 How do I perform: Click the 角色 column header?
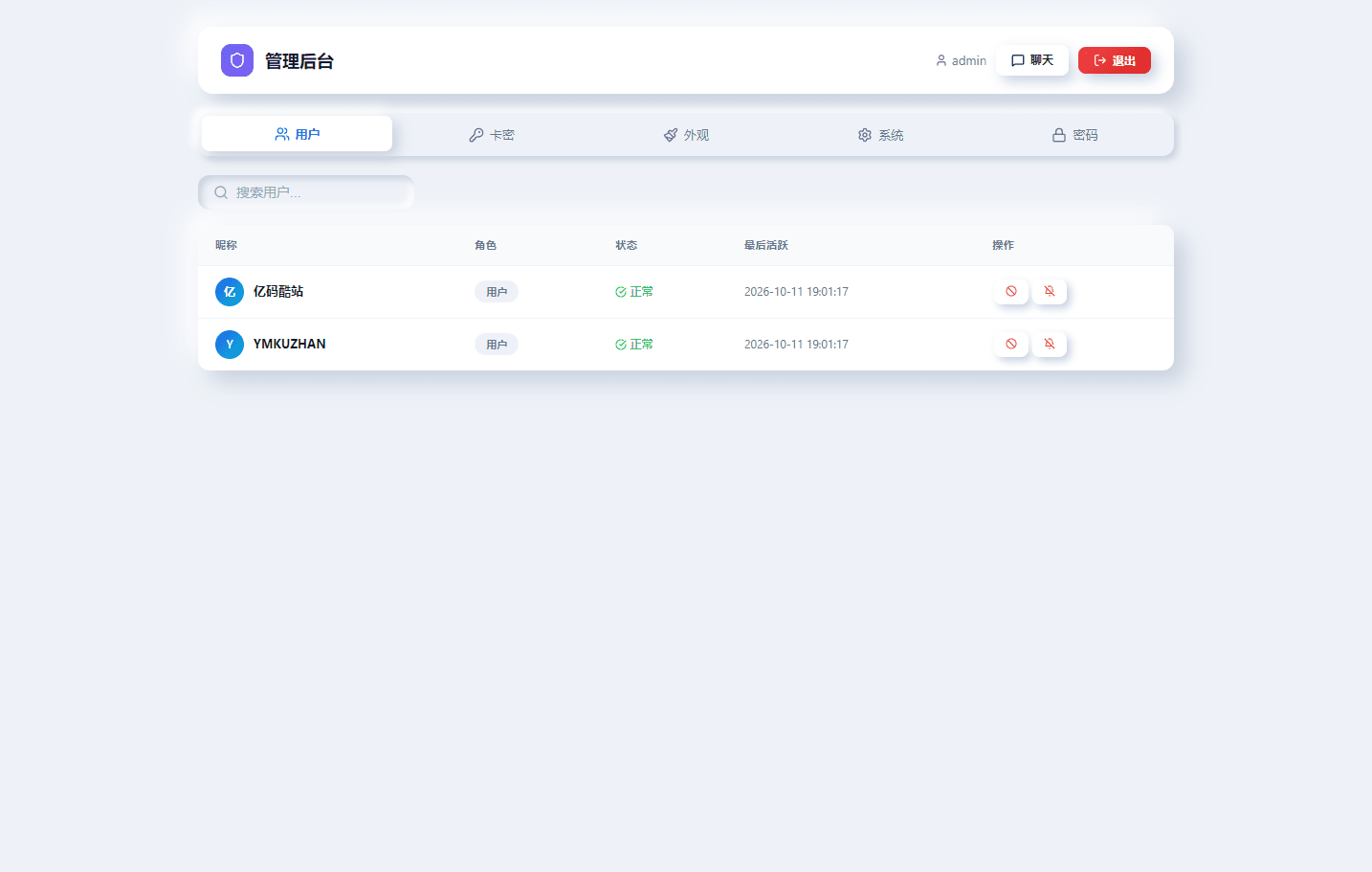point(485,245)
